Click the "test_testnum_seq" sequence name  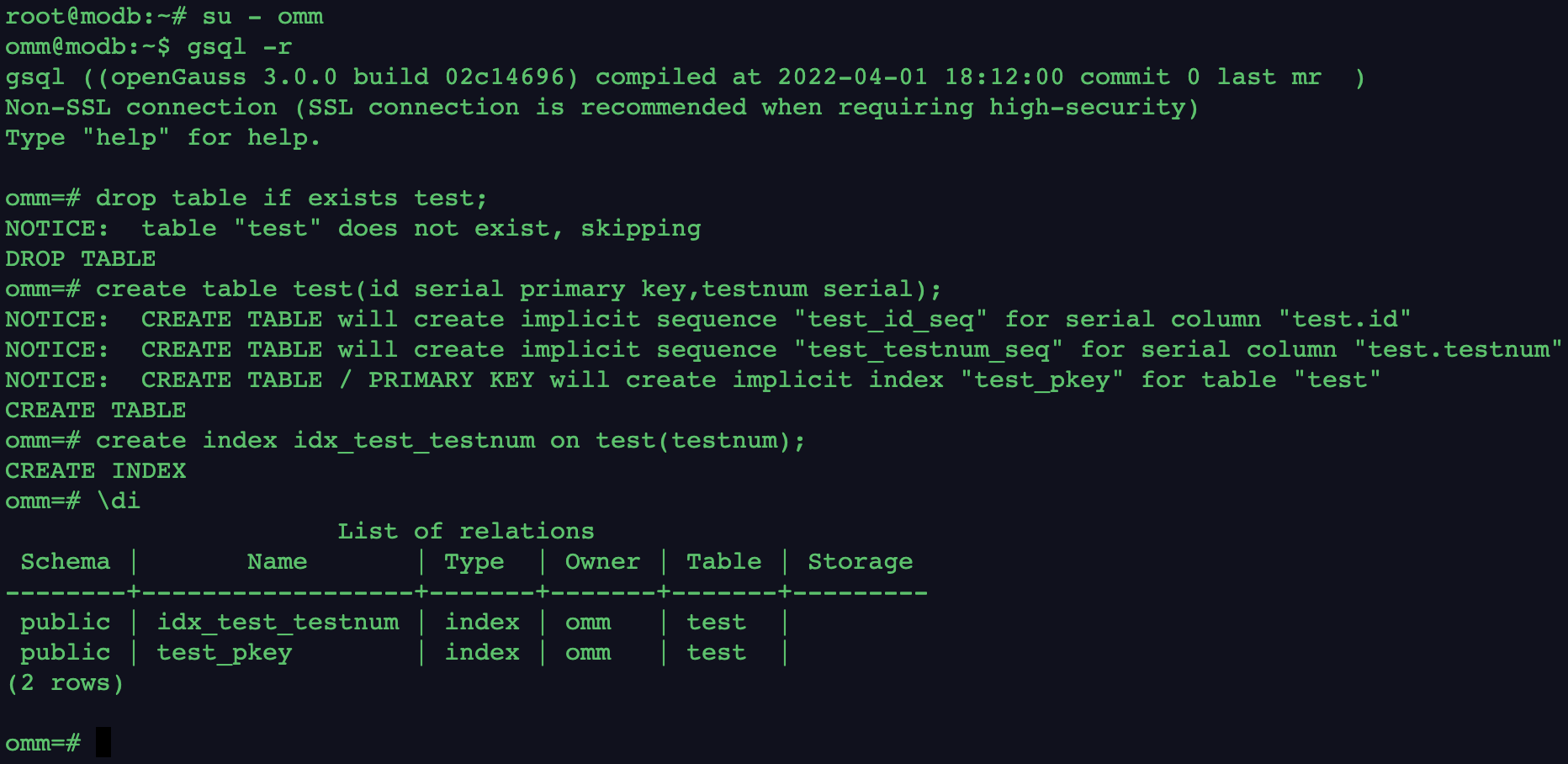coord(929,349)
